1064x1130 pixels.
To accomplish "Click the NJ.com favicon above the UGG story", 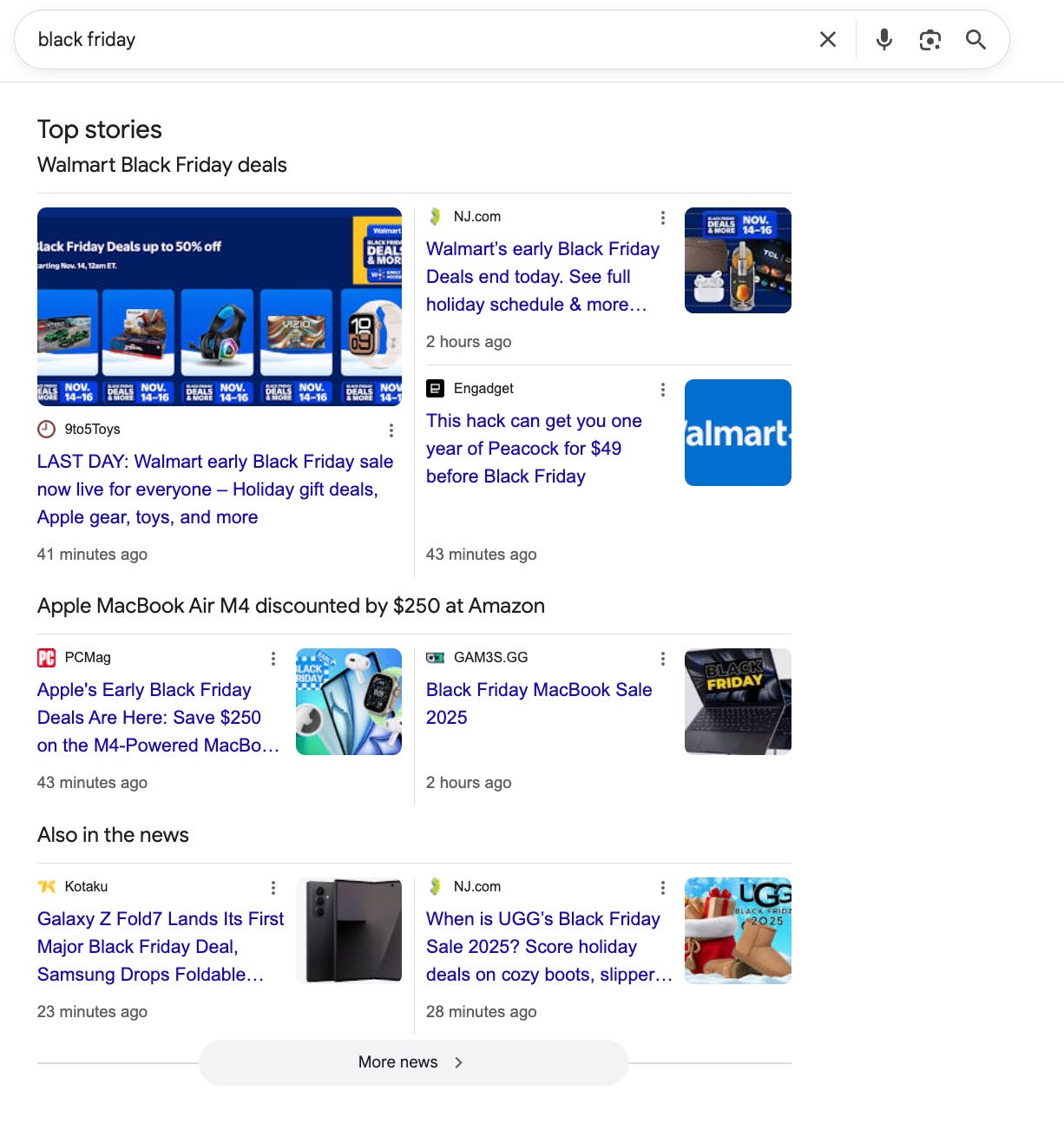I will 436,886.
